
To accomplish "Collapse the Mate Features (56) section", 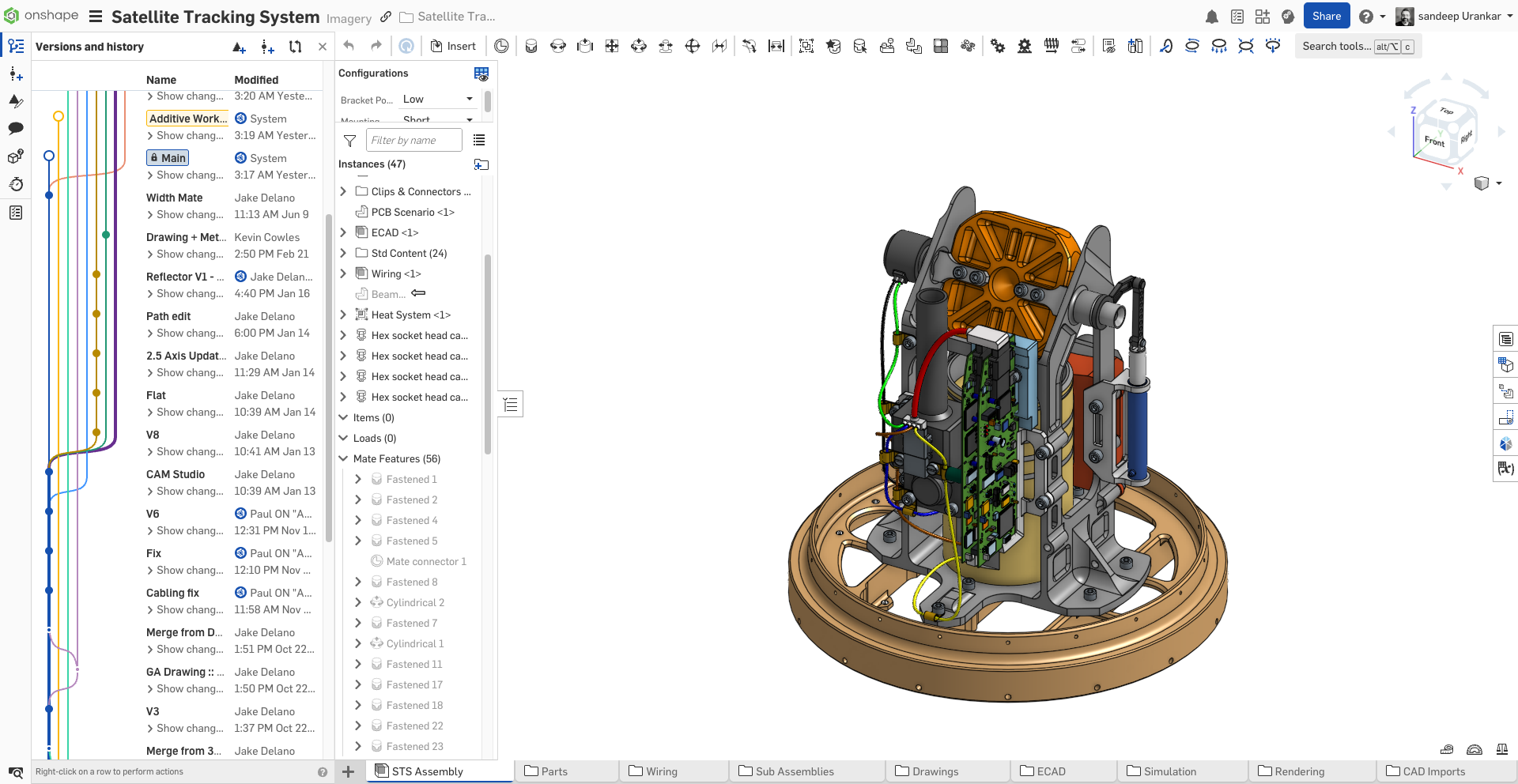I will pyautogui.click(x=343, y=458).
